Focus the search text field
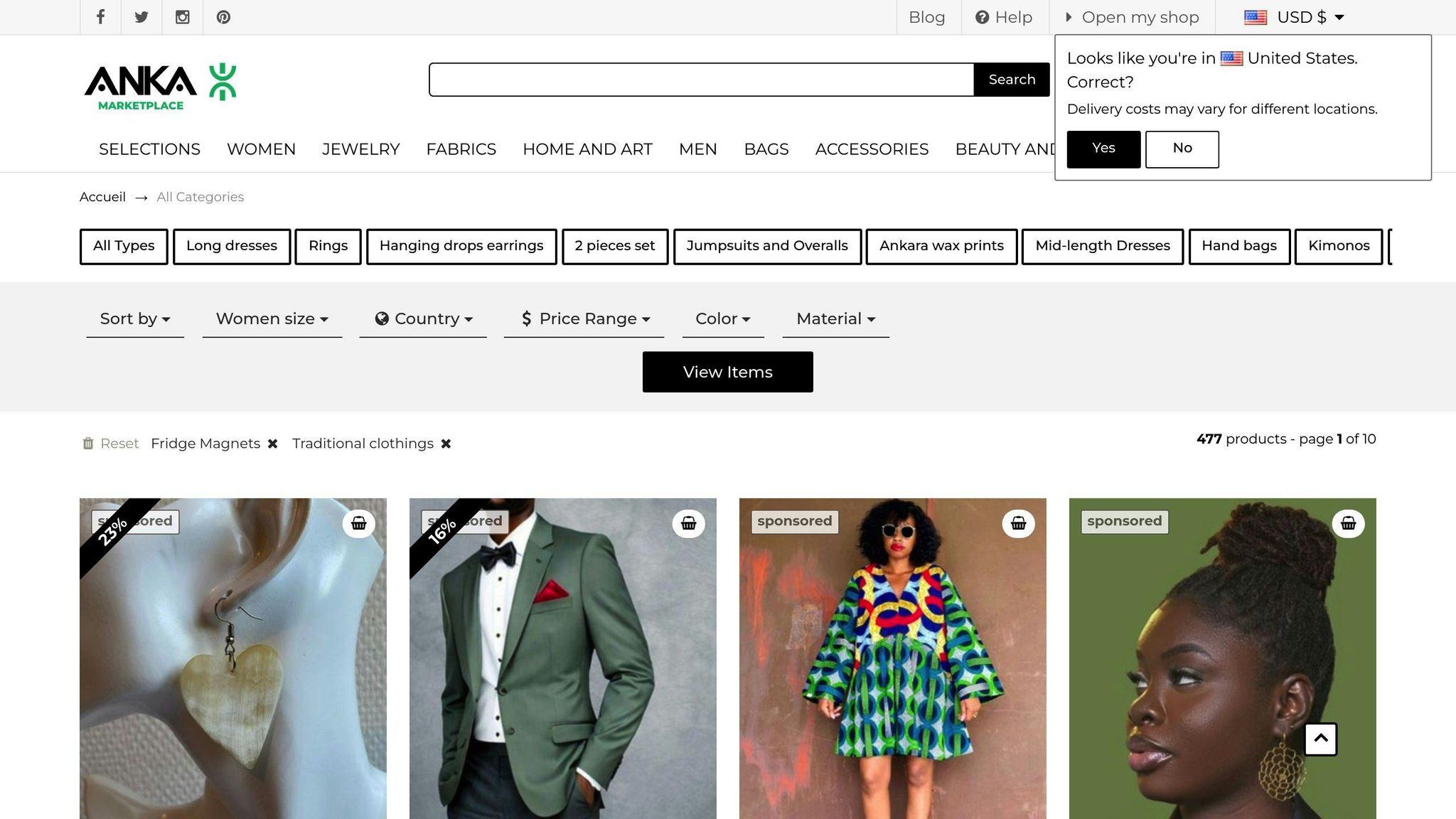Image resolution: width=1456 pixels, height=819 pixels. 701,80
